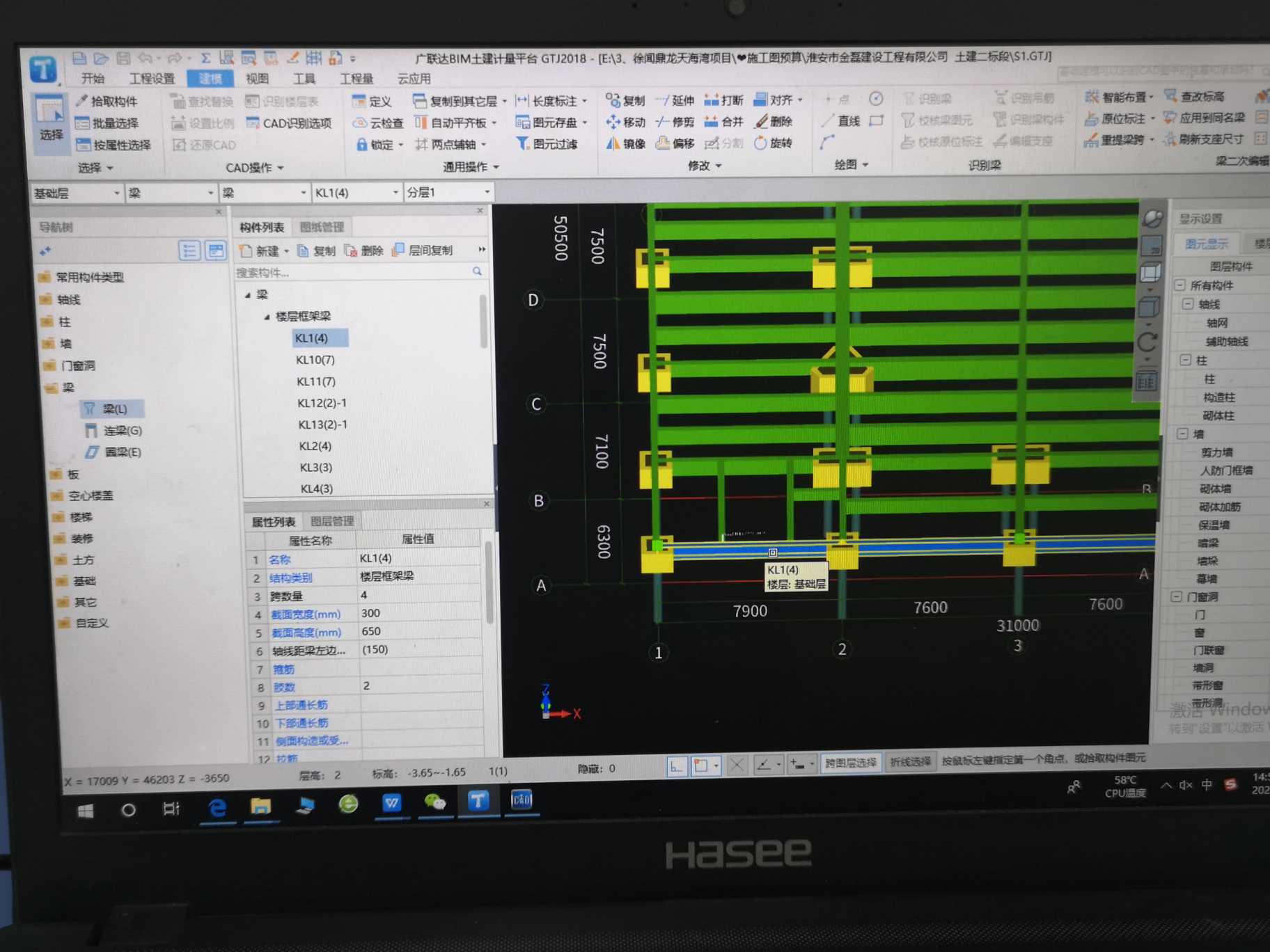Click the 截面高度 value 650 cell

tap(420, 631)
